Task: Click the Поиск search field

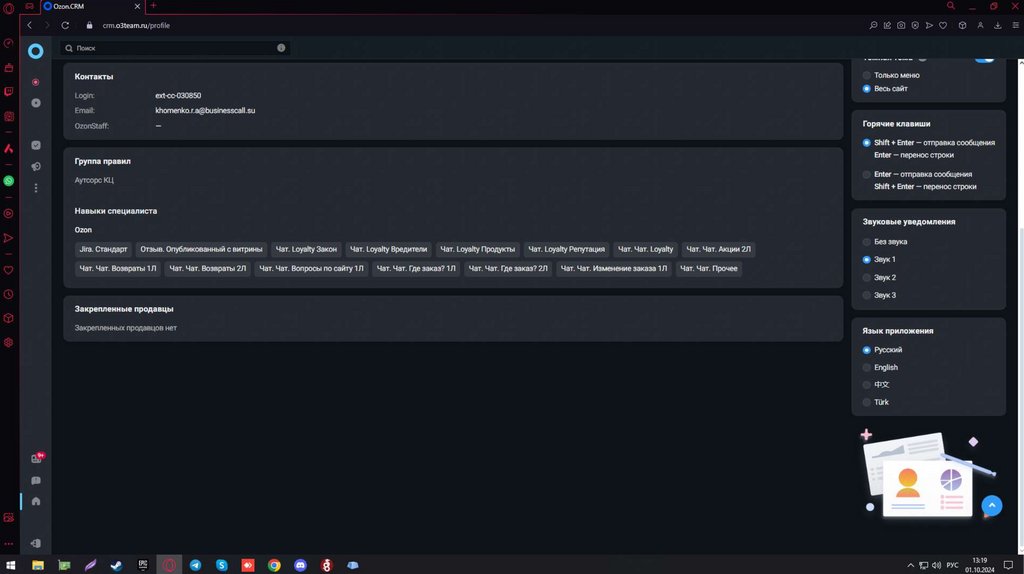Action: [x=174, y=48]
